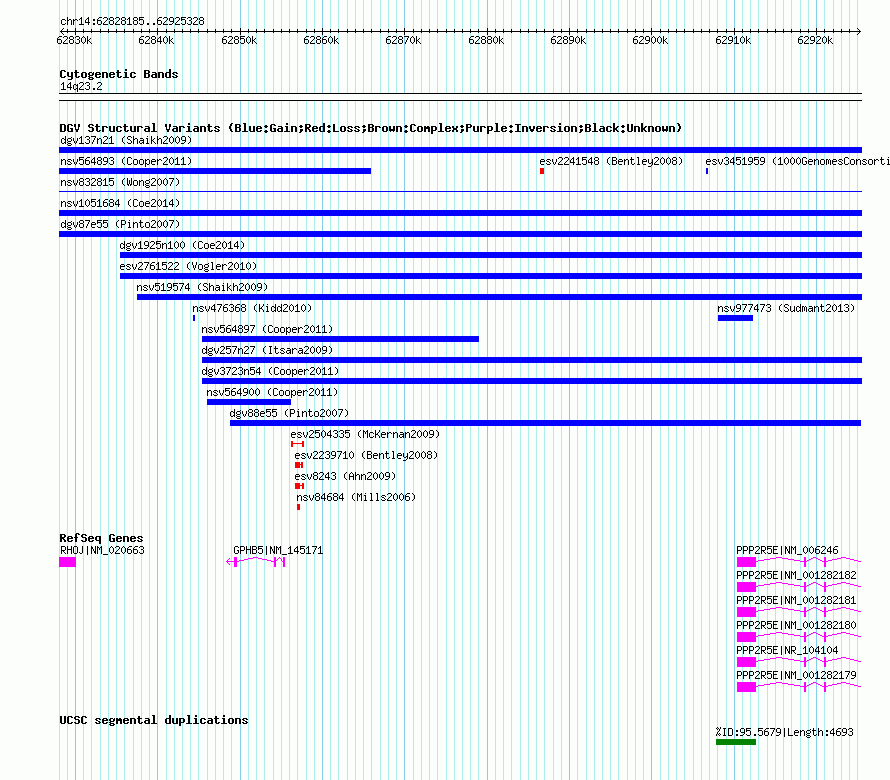The image size is (890, 780).
Task: Select nsv564897 (Cooper2011) label
Action: click(267, 329)
